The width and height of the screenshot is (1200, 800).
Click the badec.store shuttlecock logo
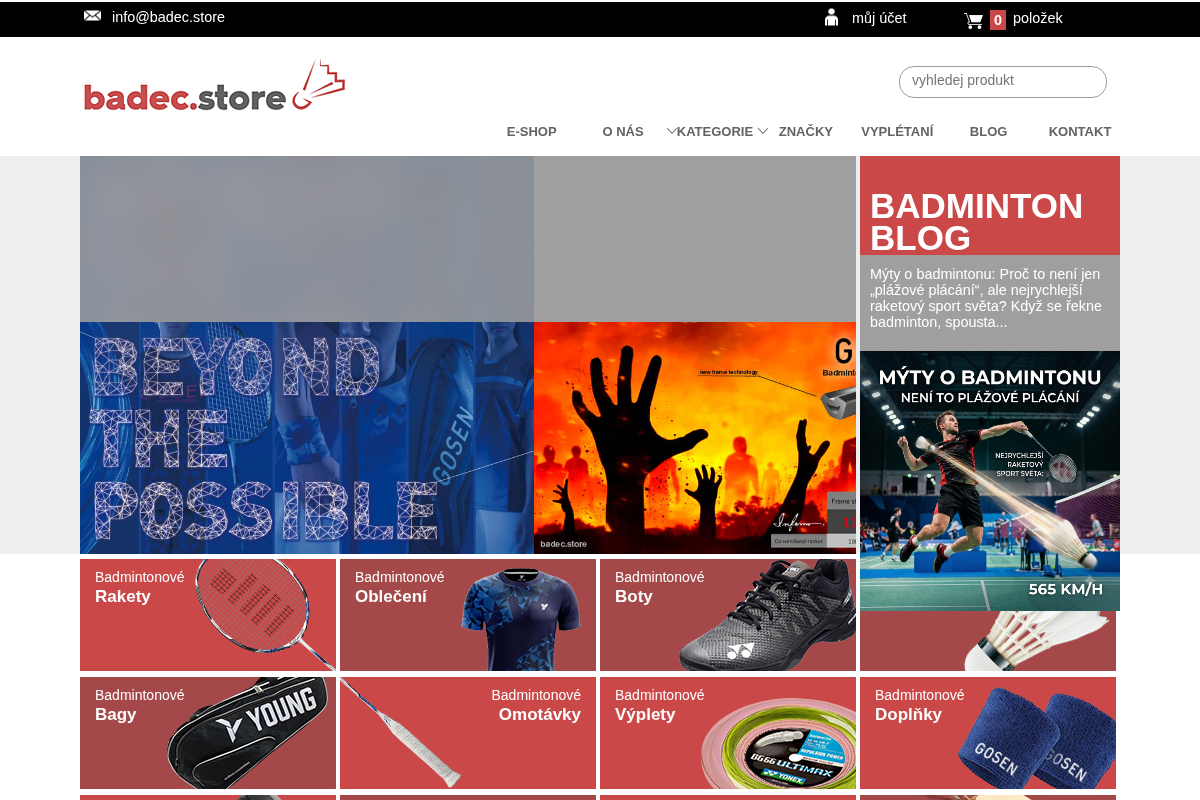tap(214, 86)
